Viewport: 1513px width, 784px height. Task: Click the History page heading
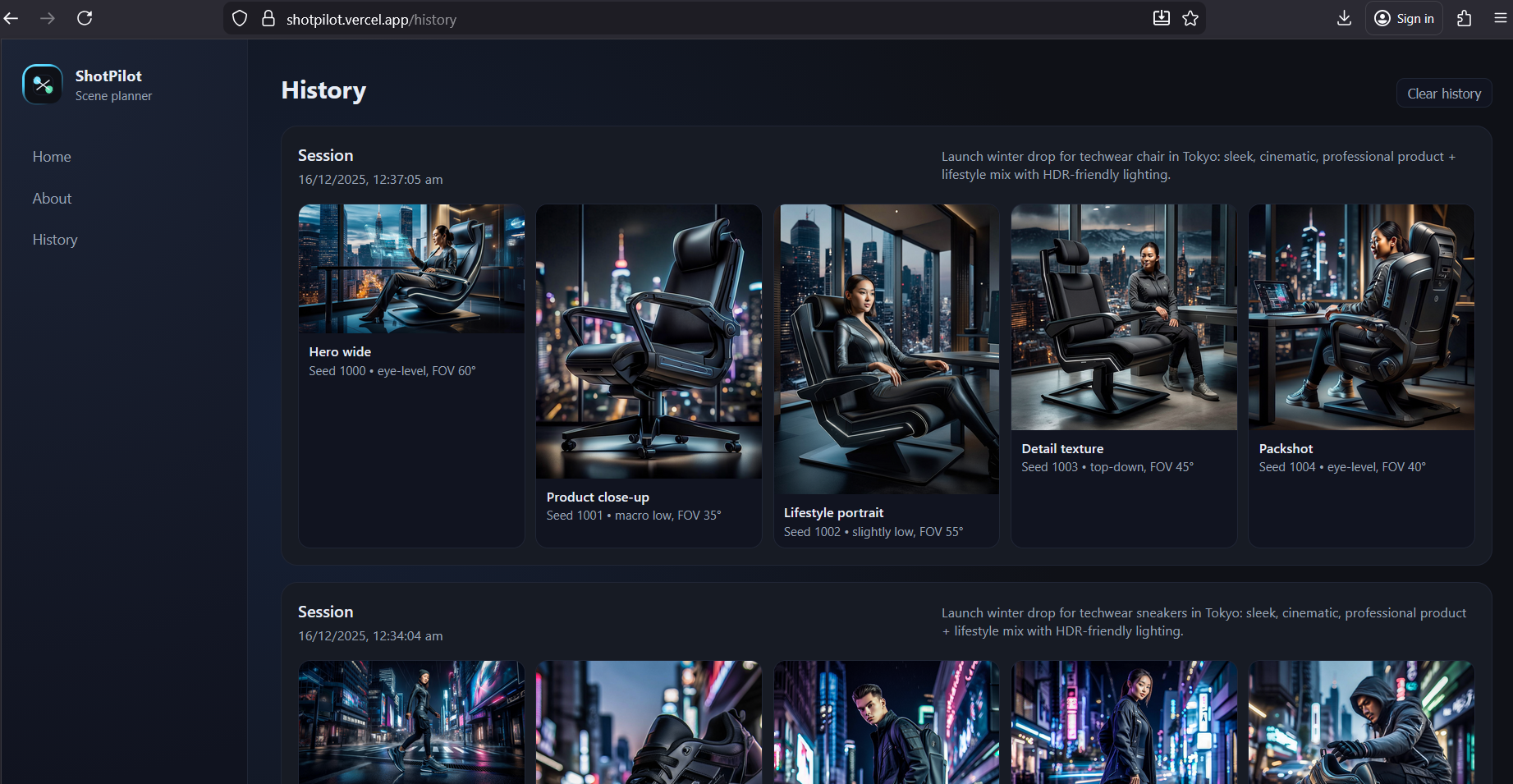coord(323,90)
